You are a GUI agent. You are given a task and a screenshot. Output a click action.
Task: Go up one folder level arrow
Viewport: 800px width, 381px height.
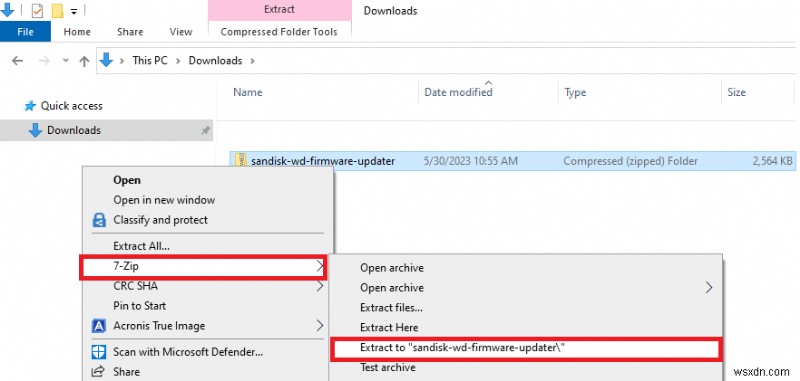point(84,61)
